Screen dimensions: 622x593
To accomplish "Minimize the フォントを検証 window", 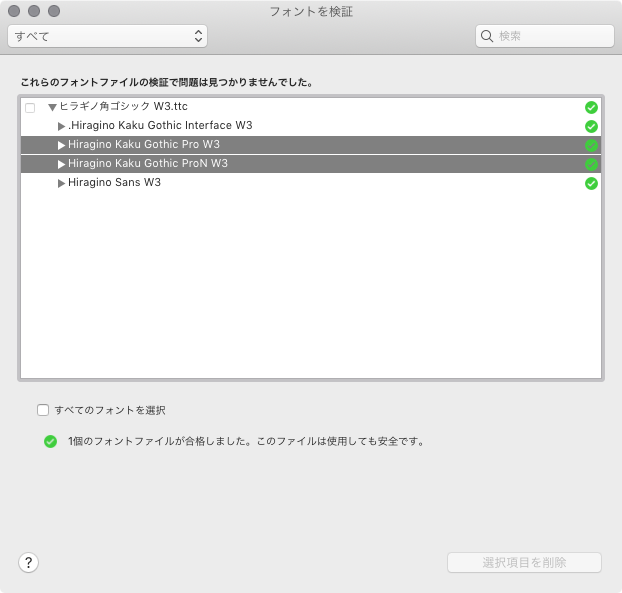I will (34, 11).
